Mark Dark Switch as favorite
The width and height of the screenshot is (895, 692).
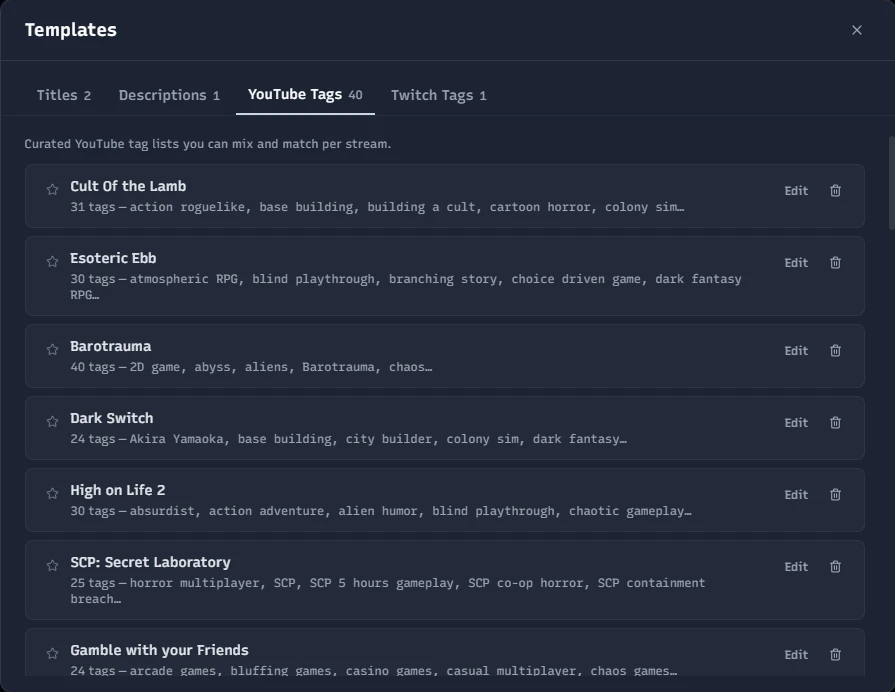pos(53,421)
